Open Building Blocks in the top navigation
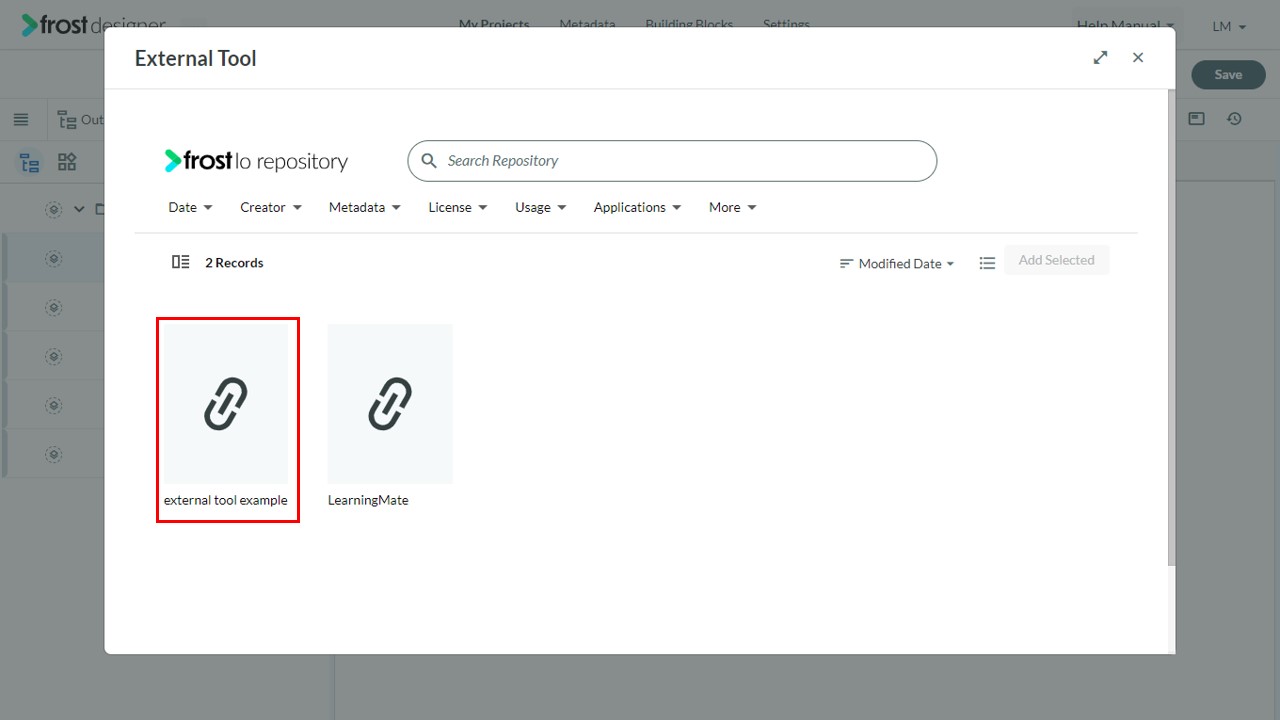Image resolution: width=1280 pixels, height=720 pixels. click(x=689, y=24)
